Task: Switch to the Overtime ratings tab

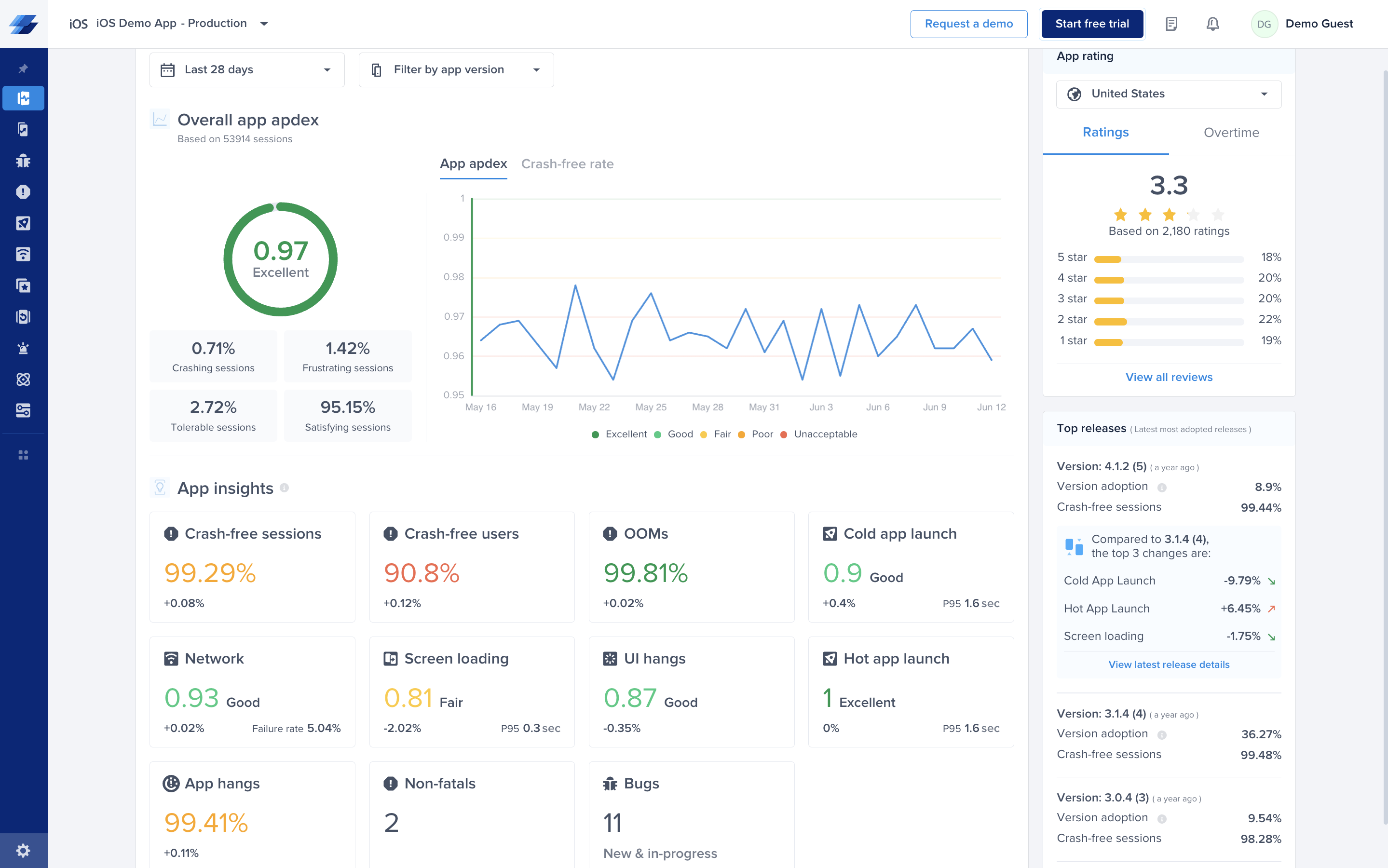Action: tap(1231, 133)
